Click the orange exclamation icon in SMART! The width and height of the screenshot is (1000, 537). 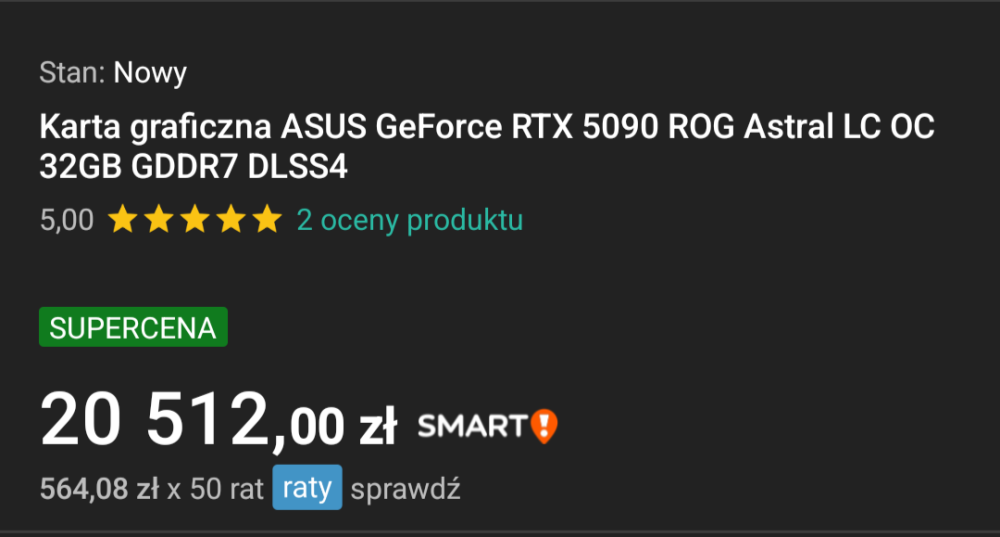coord(544,426)
